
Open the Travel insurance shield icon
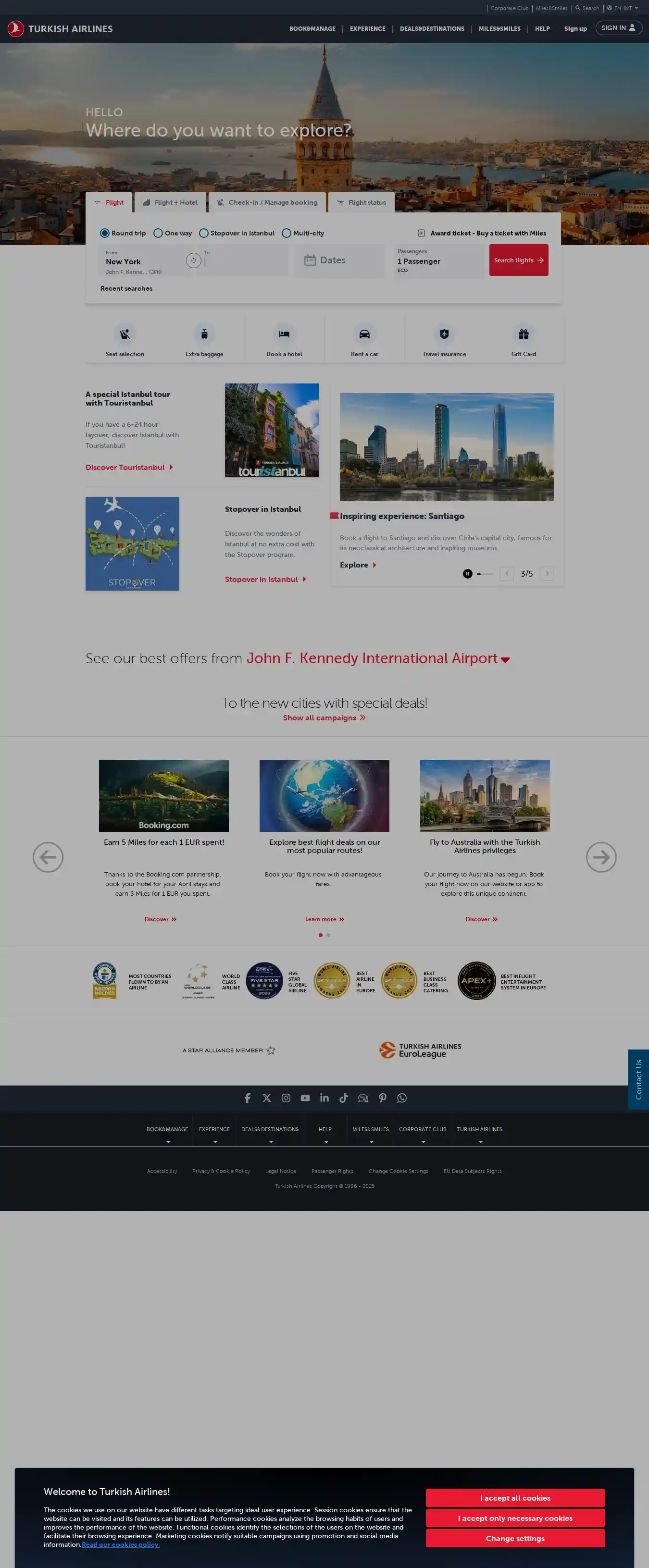click(x=444, y=334)
